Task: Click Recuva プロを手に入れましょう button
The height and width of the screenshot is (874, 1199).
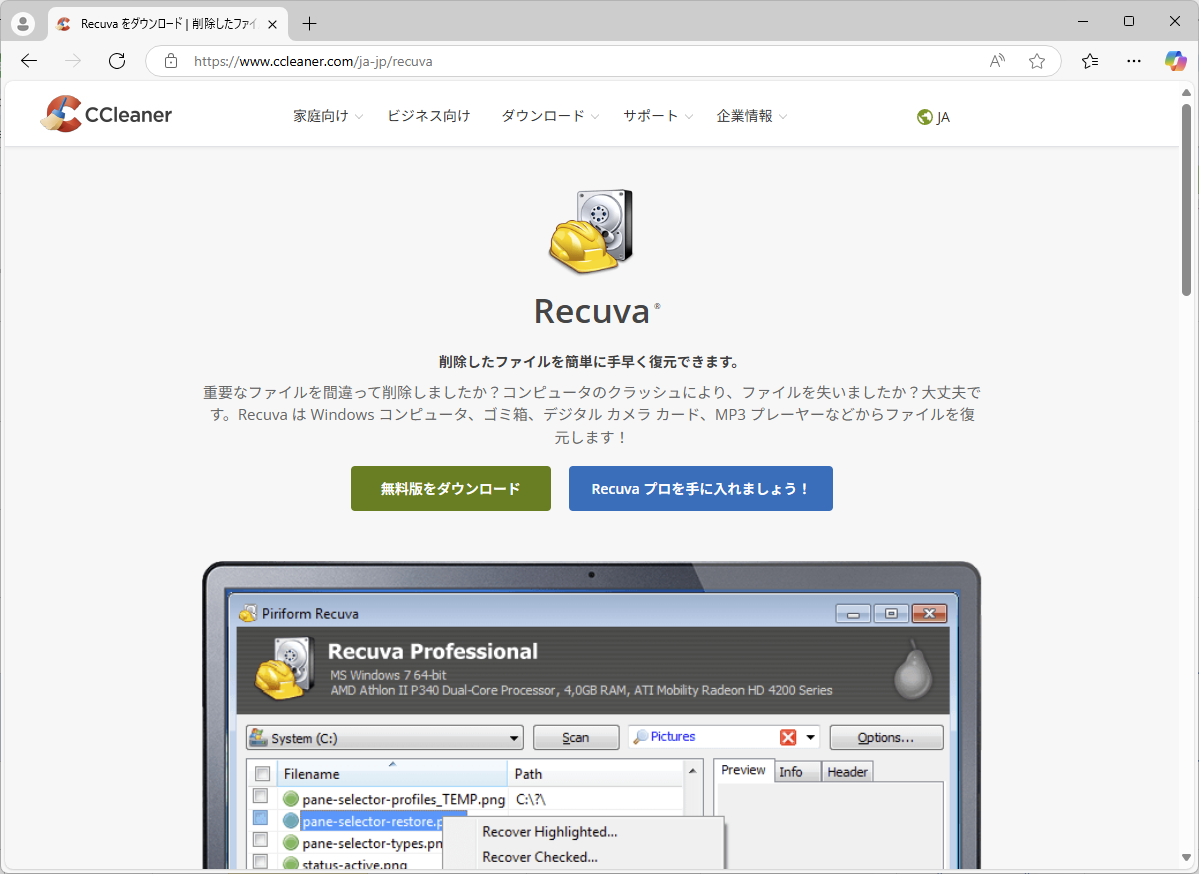Action: click(x=700, y=489)
